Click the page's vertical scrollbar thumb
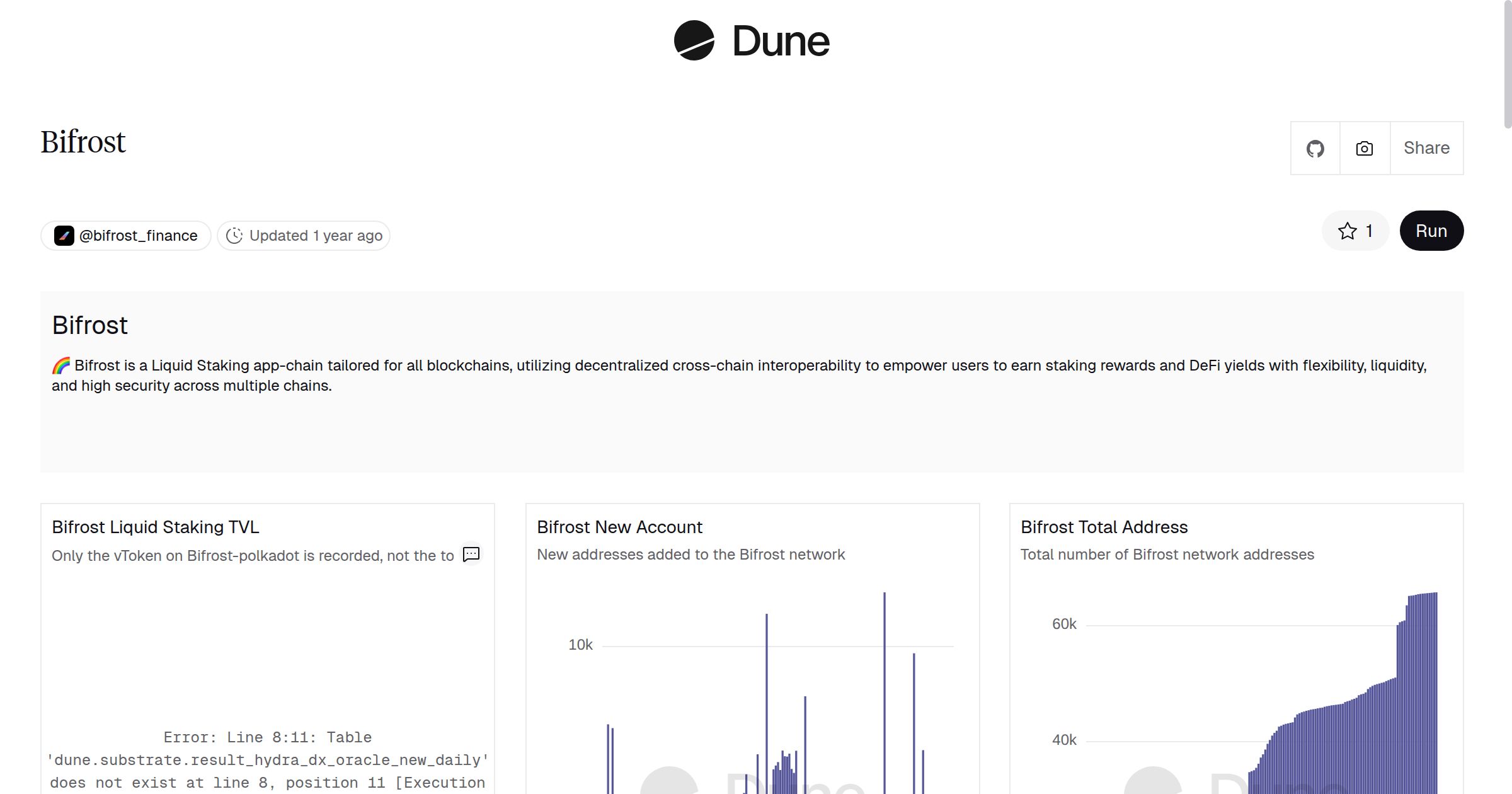1512x794 pixels. coord(1507,63)
